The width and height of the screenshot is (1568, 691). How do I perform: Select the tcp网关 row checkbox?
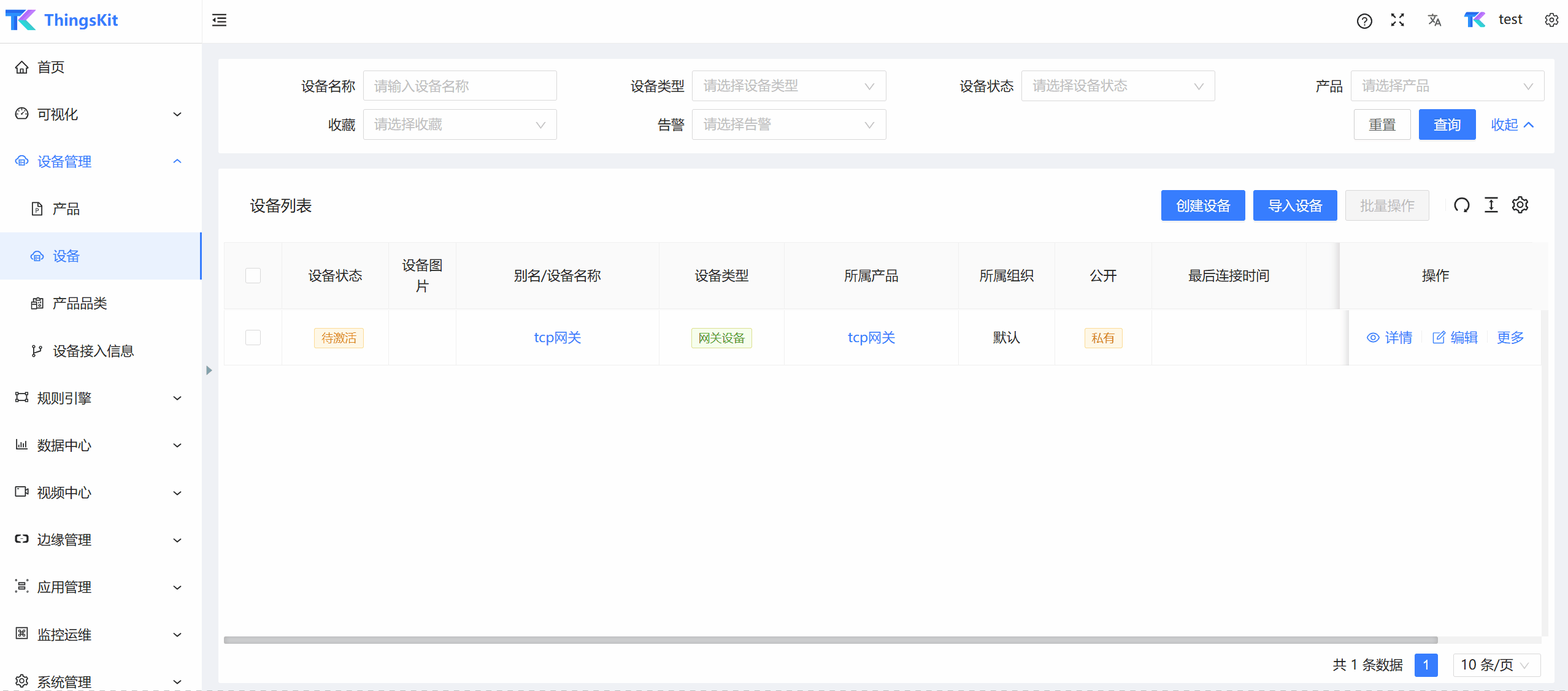tap(253, 338)
